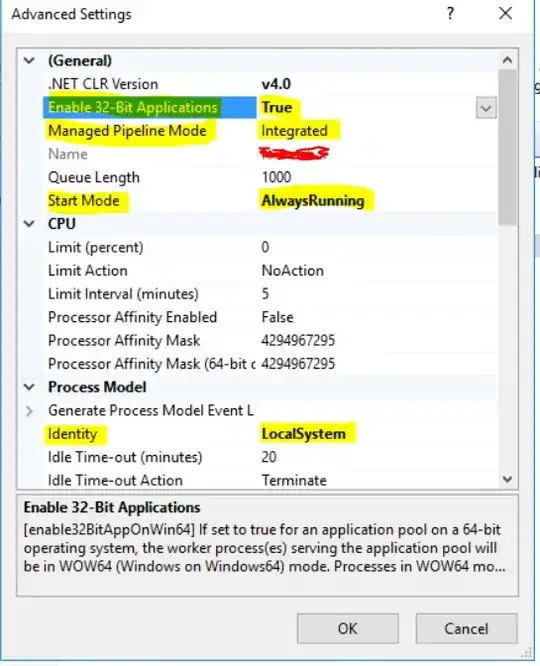540x666 pixels.
Task: Select the Start Mode AlwaysRunning value
Action: [313, 200]
